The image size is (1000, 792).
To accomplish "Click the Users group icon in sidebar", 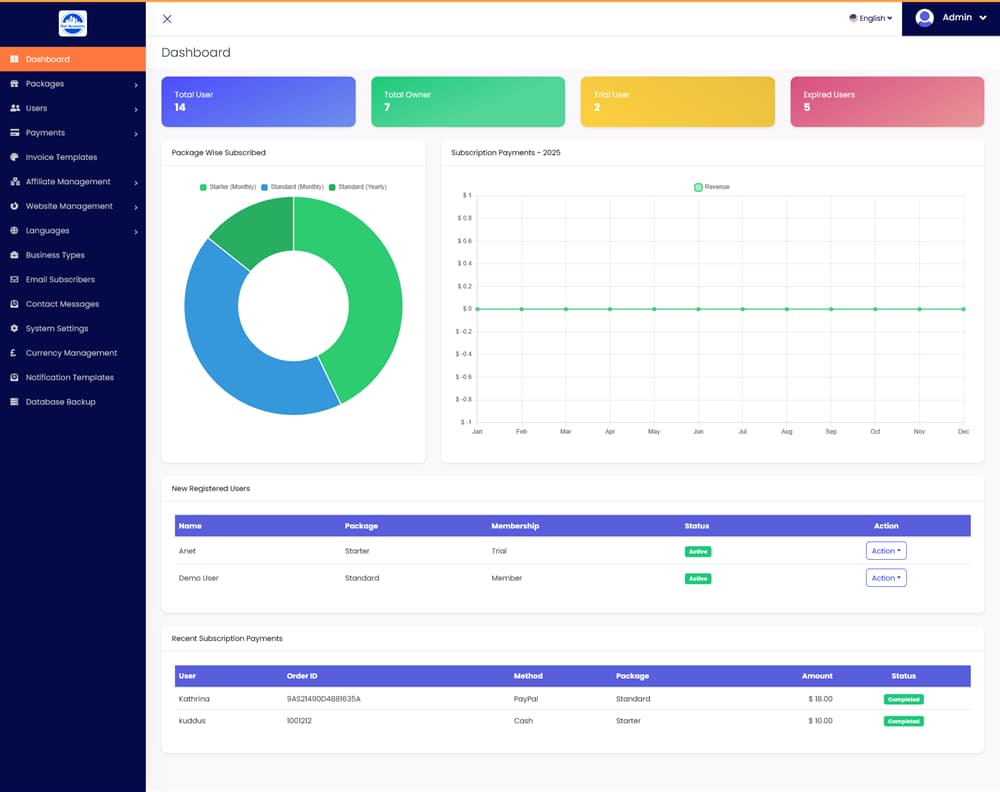I will click(x=15, y=108).
